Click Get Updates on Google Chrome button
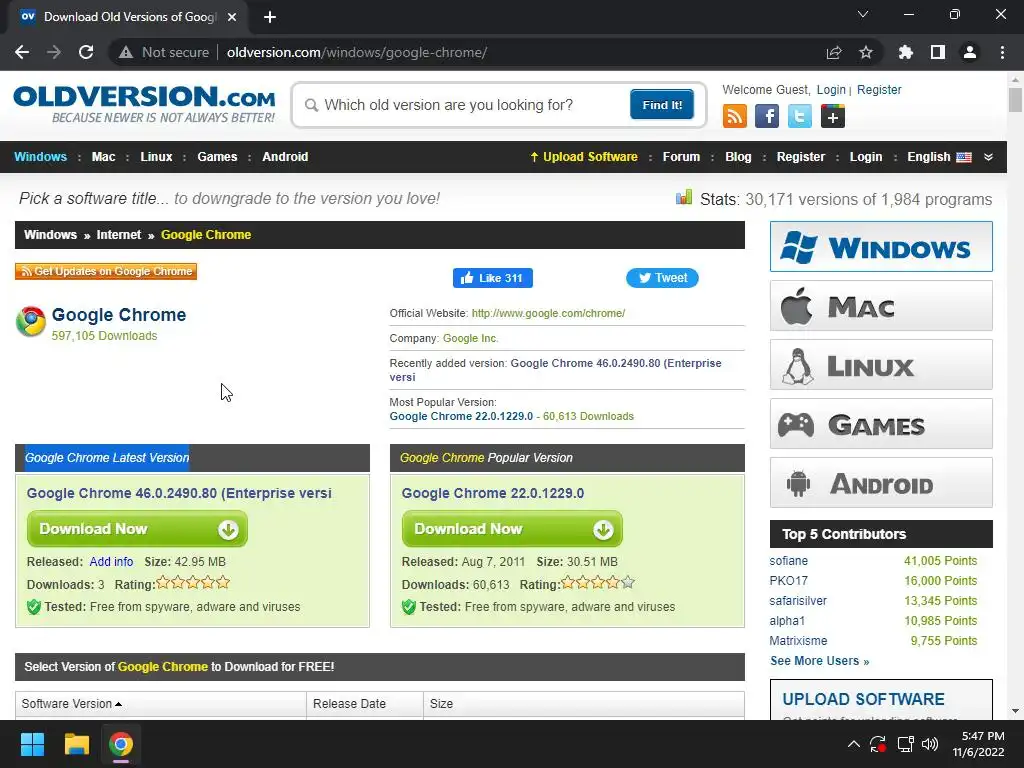 pos(106,271)
